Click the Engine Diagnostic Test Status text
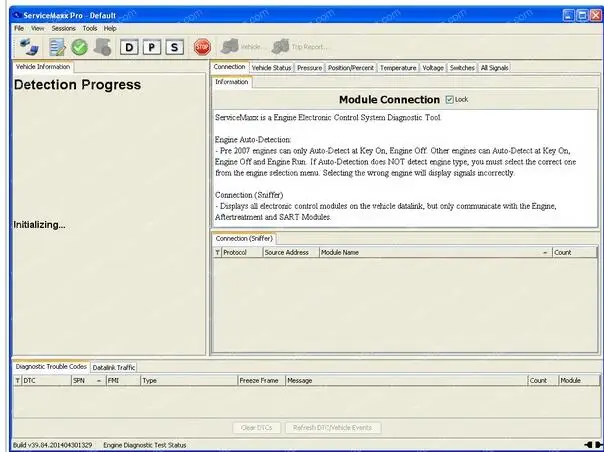The height and width of the screenshot is (452, 604). [x=145, y=445]
